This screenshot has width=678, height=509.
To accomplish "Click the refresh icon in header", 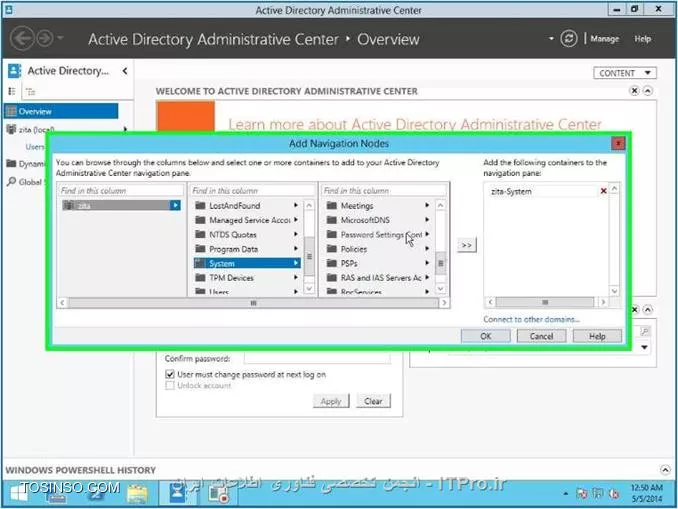I will pyautogui.click(x=569, y=38).
